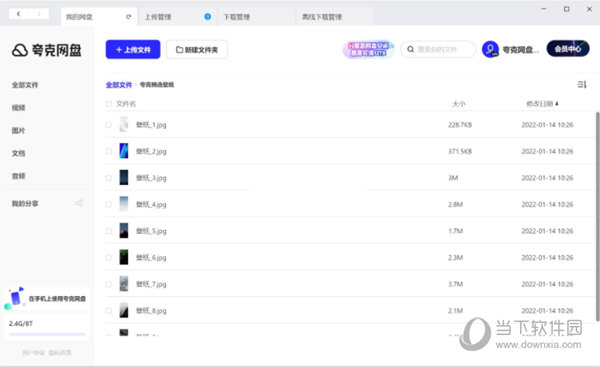Click the 新建文件夹 button

(x=197, y=50)
